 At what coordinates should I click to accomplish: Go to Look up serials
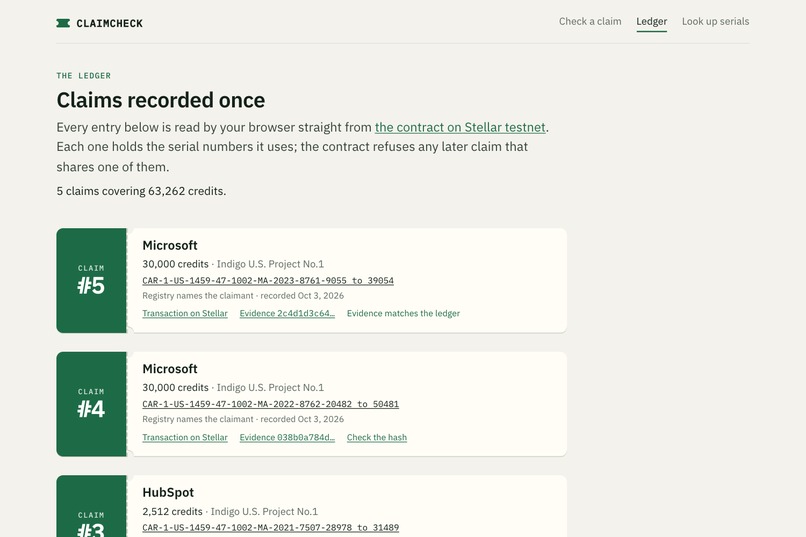coord(716,22)
